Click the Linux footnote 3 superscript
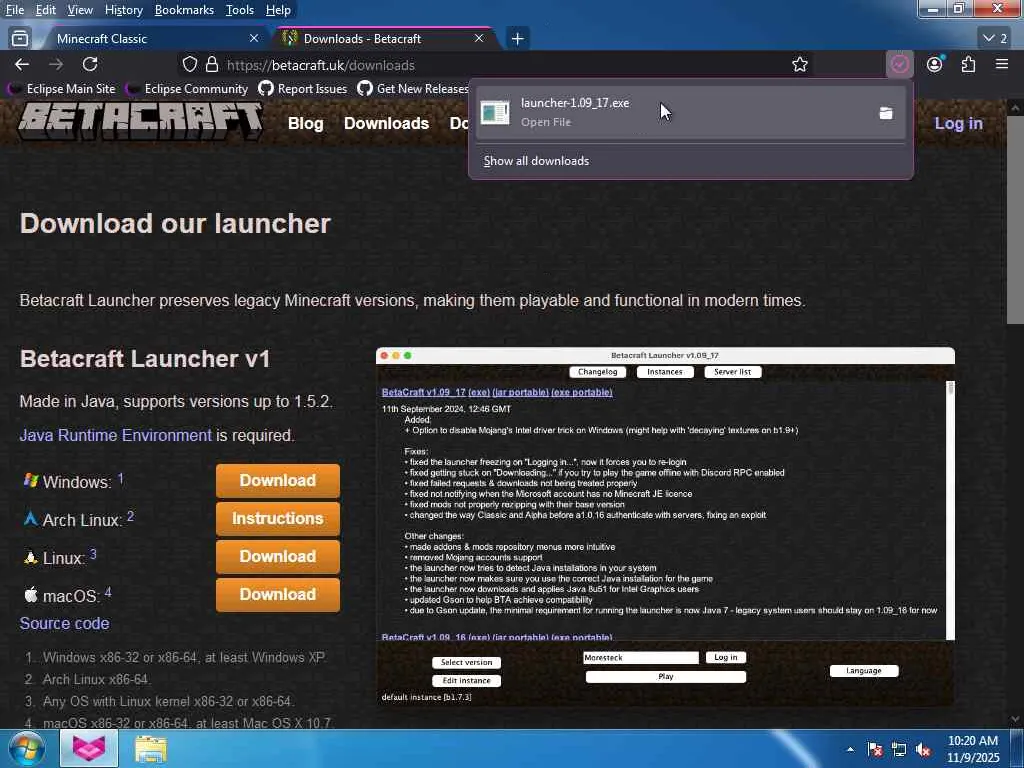 click(x=93, y=554)
